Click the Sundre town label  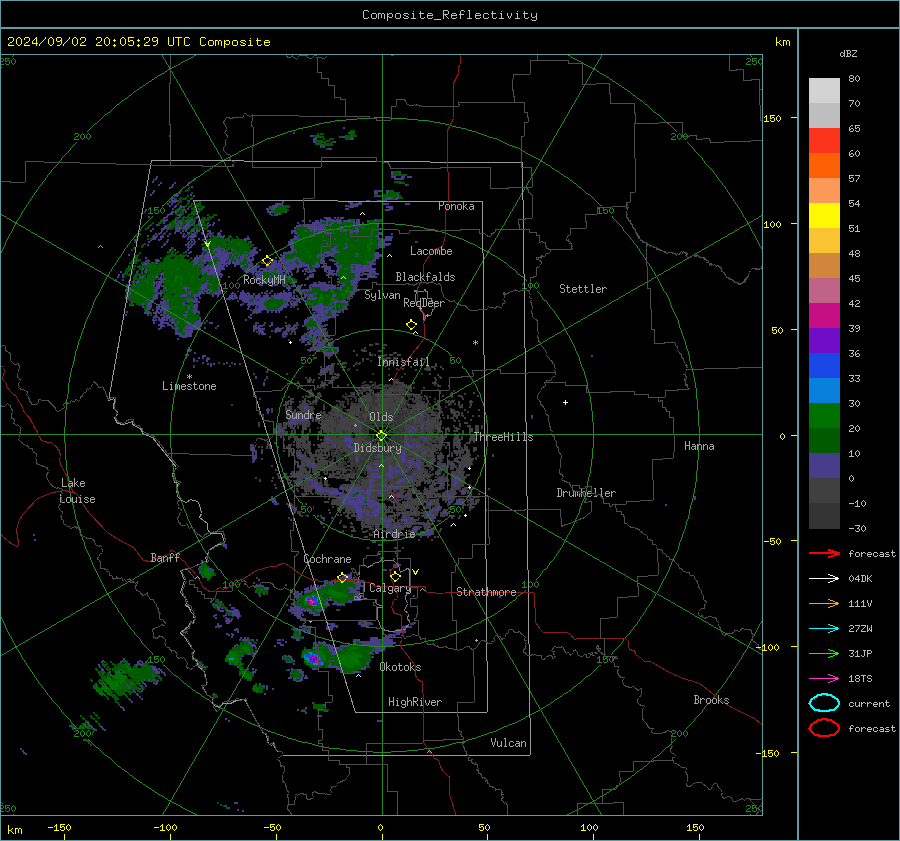coord(304,414)
